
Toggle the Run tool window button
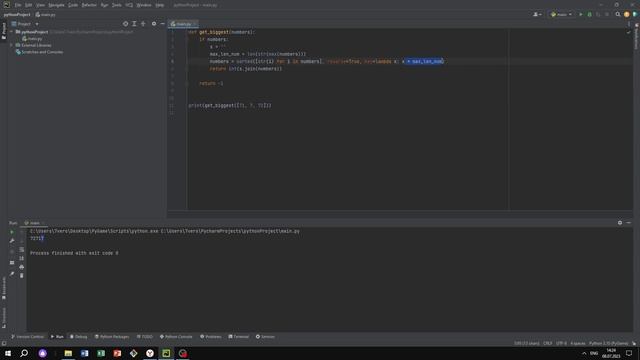pos(57,337)
